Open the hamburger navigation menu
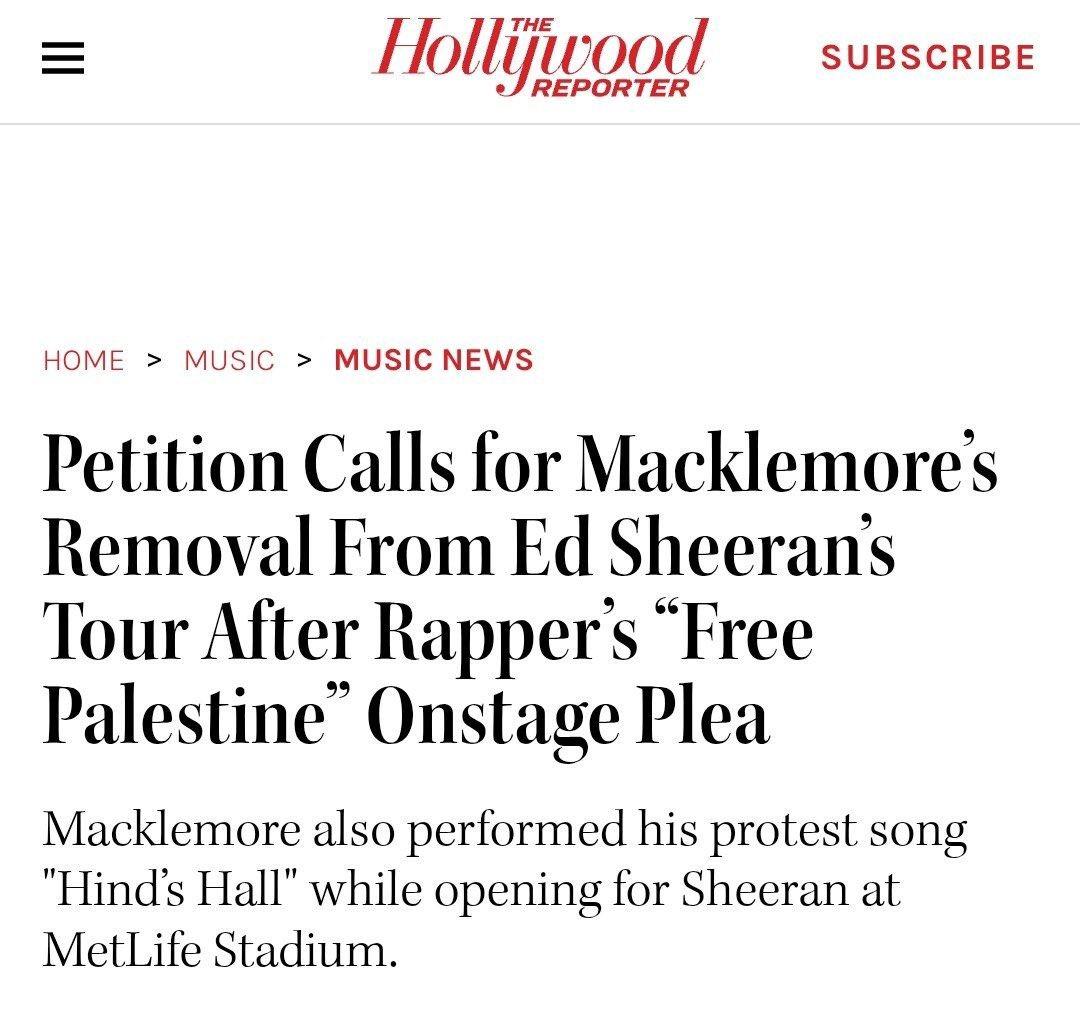The image size is (1080, 1011). (x=63, y=58)
